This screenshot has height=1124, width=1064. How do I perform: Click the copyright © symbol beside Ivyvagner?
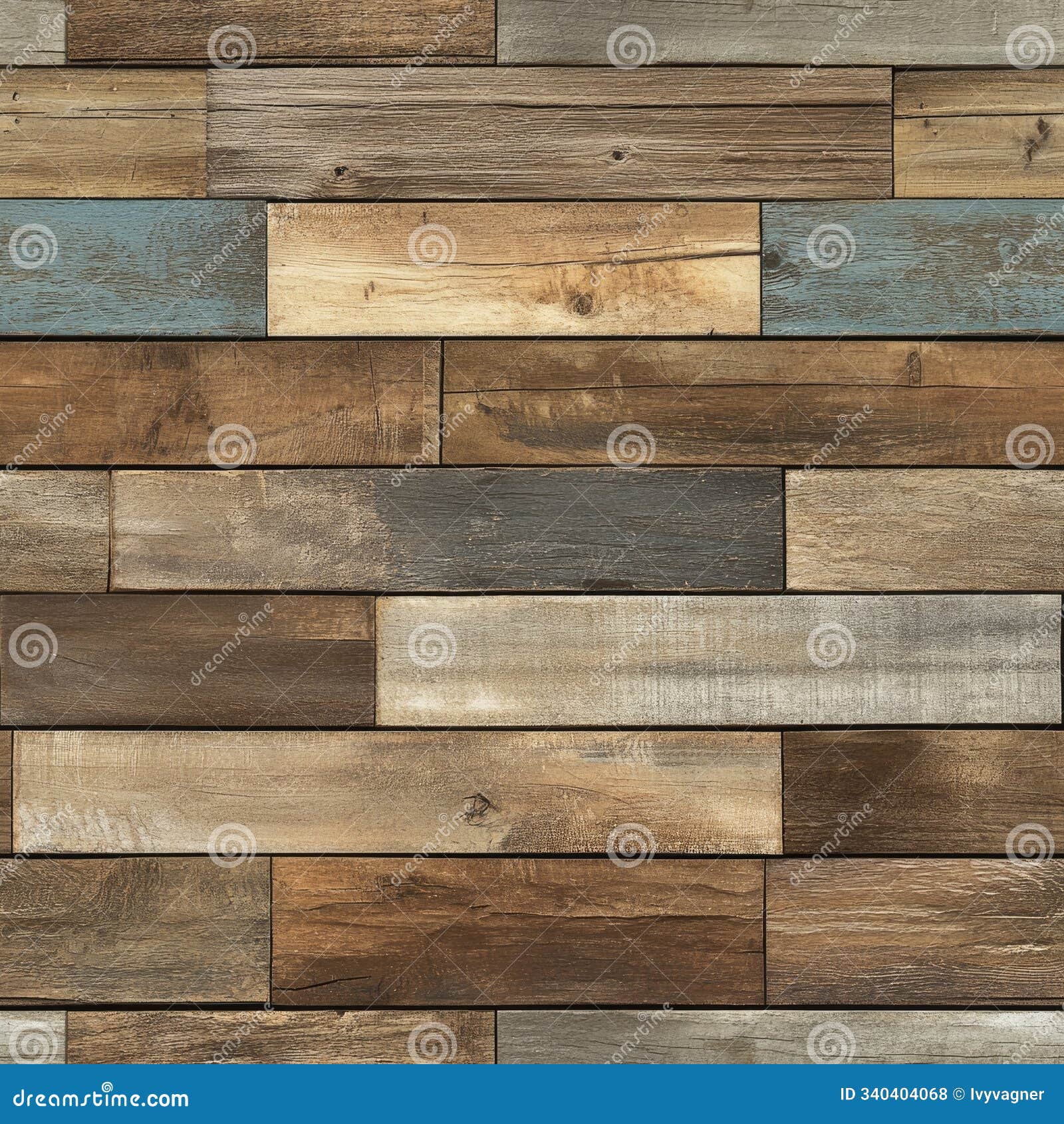tap(958, 1094)
